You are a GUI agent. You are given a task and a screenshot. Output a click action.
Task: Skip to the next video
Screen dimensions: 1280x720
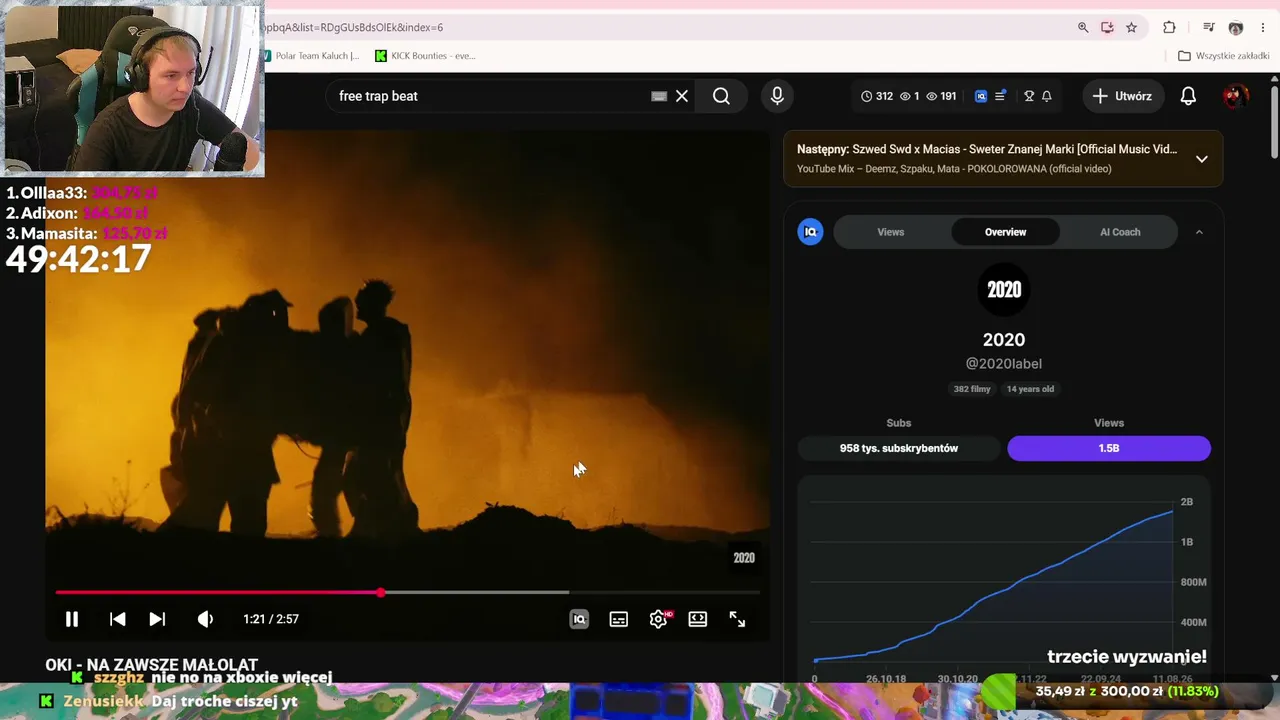(157, 619)
